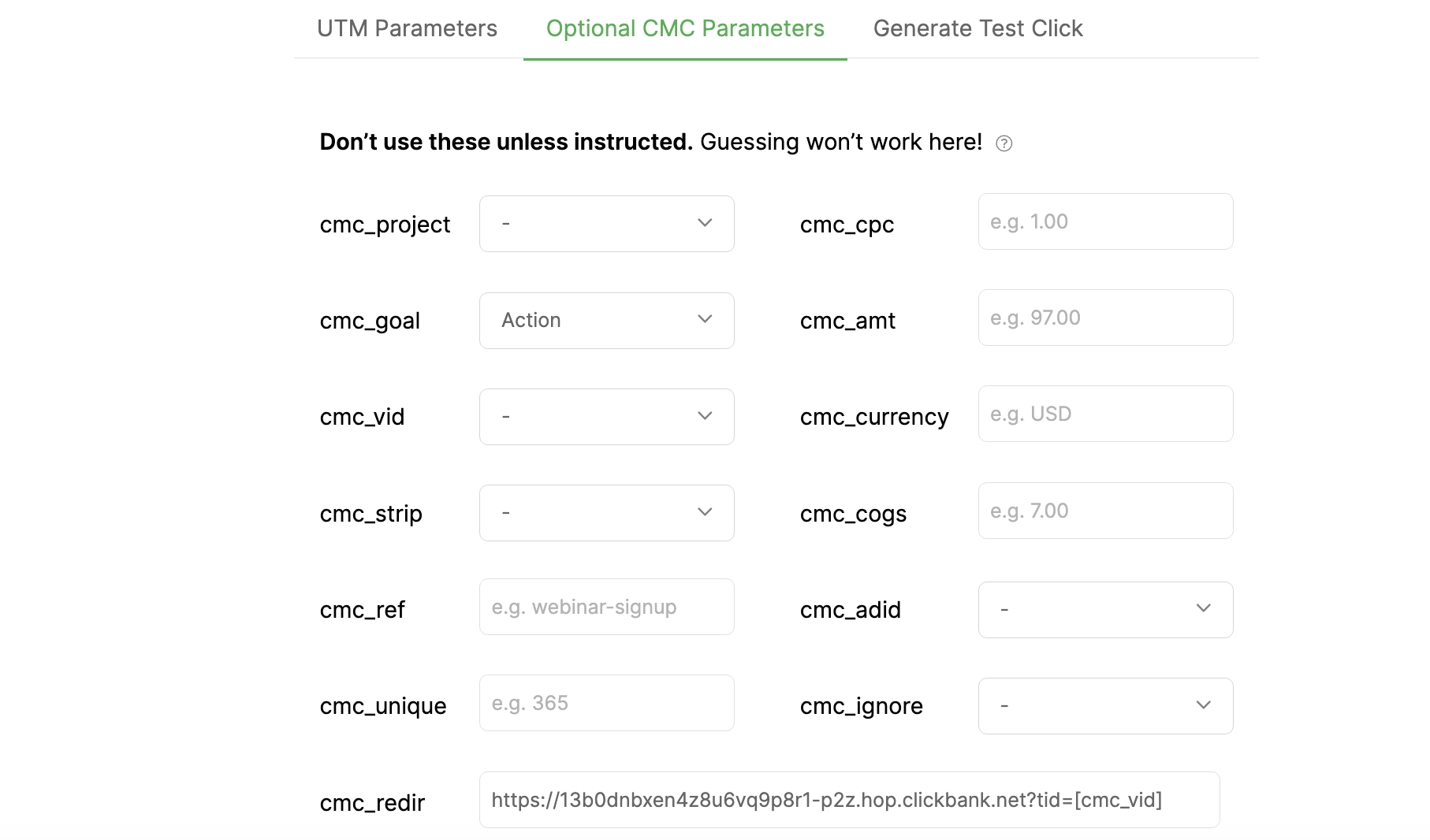This screenshot has height=840, width=1430.
Task: Click the chevron arrow in cmc_ignore
Action: point(1203,705)
